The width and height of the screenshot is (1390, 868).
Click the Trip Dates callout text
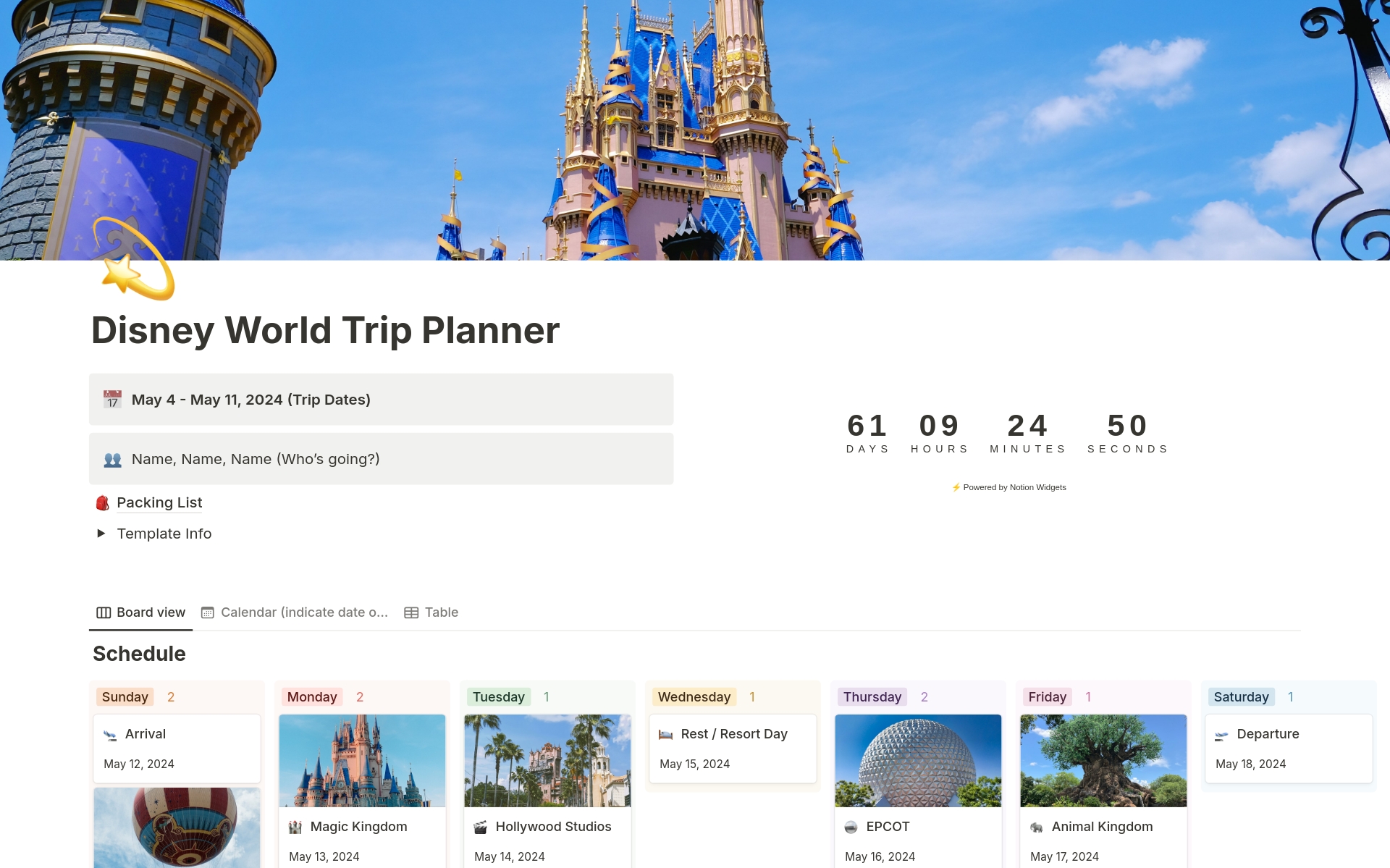coord(250,400)
